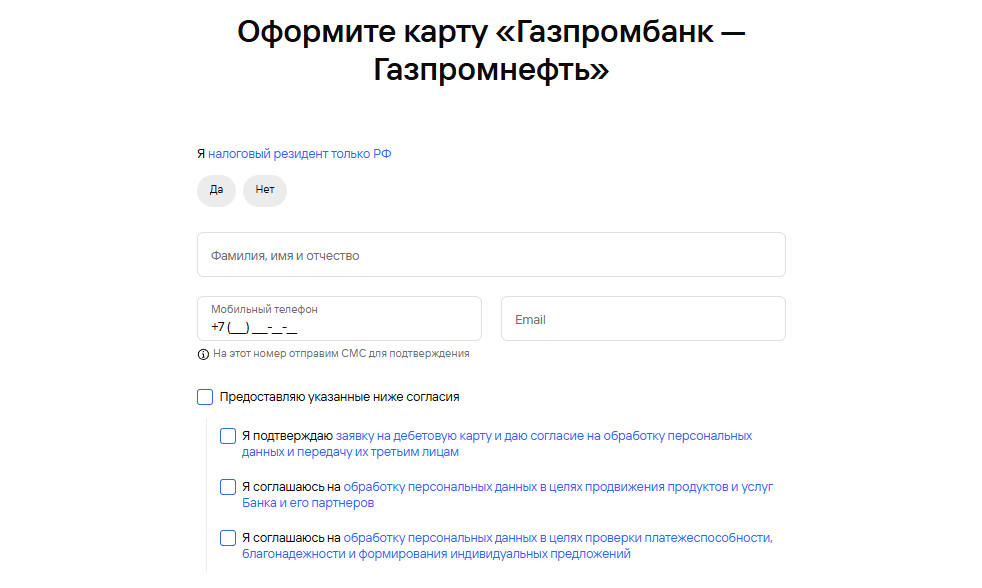This screenshot has width=982, height=588.
Task: Follow the link about promoting Bank products
Action: [557, 487]
